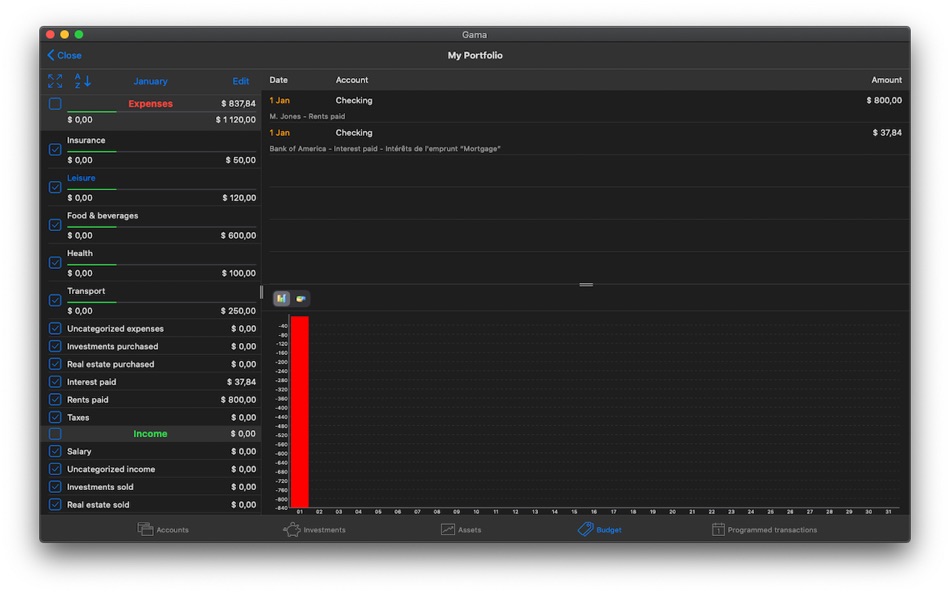Click the $ 600,00 Food budget value

[238, 235]
